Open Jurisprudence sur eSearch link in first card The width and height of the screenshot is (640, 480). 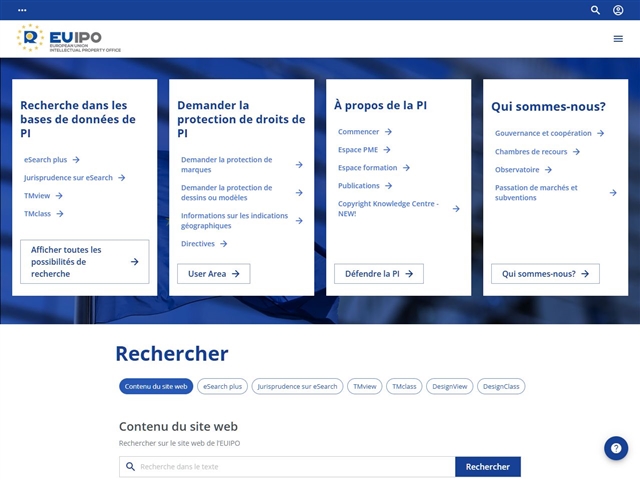tap(68, 178)
